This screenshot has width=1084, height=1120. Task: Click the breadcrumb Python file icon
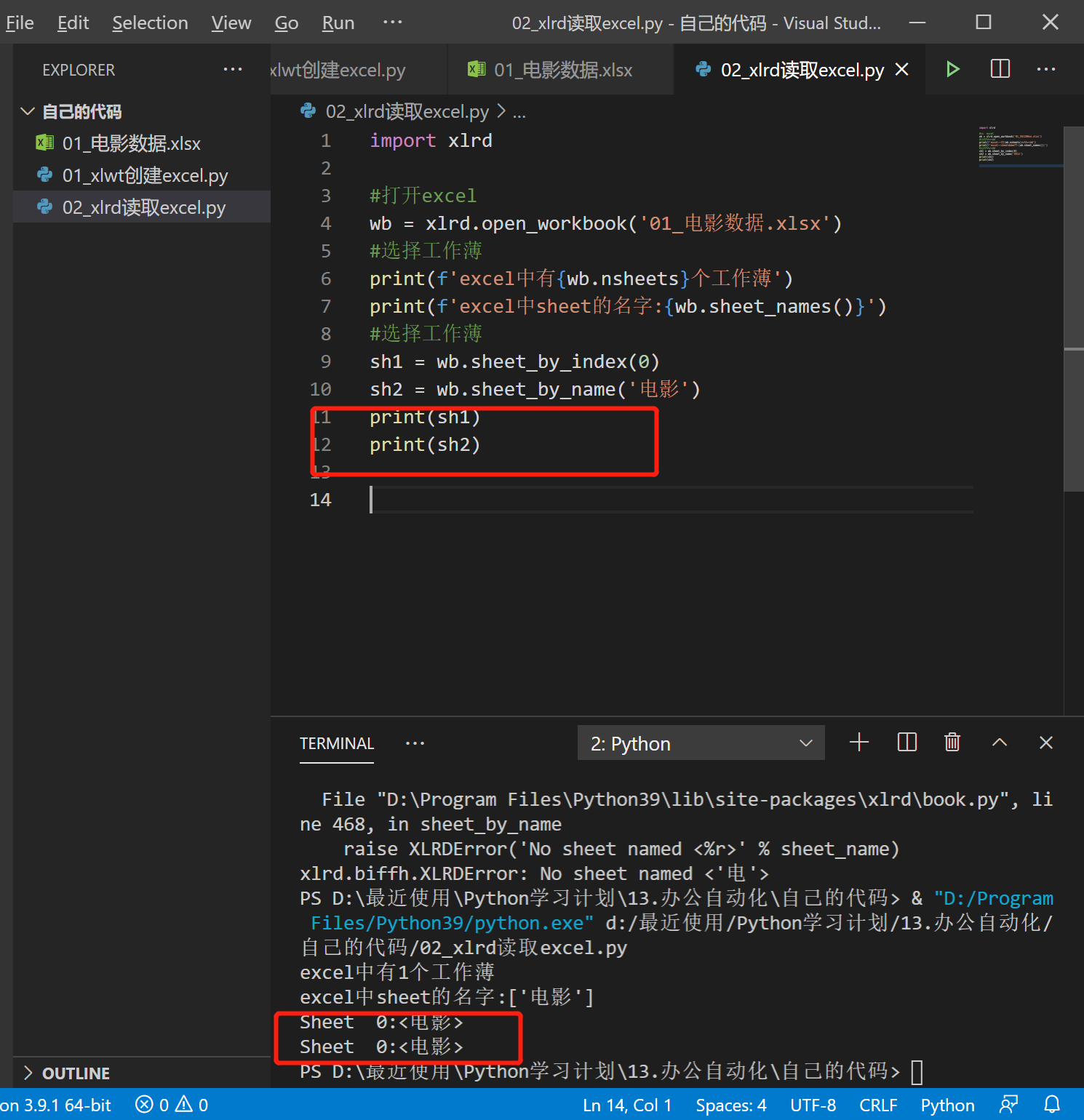308,111
